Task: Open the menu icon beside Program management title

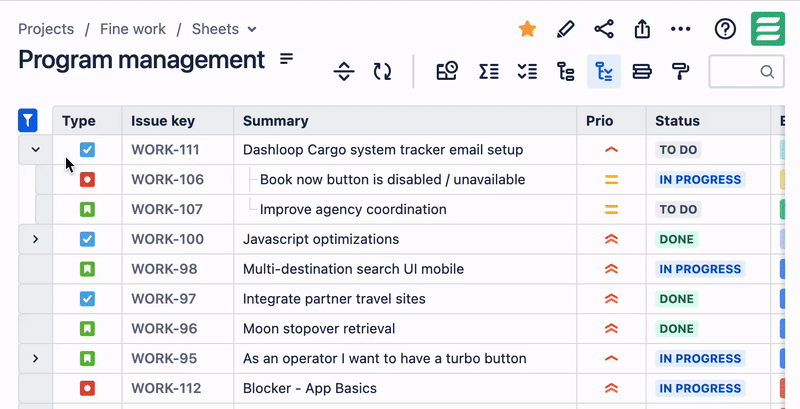Action: (x=287, y=59)
